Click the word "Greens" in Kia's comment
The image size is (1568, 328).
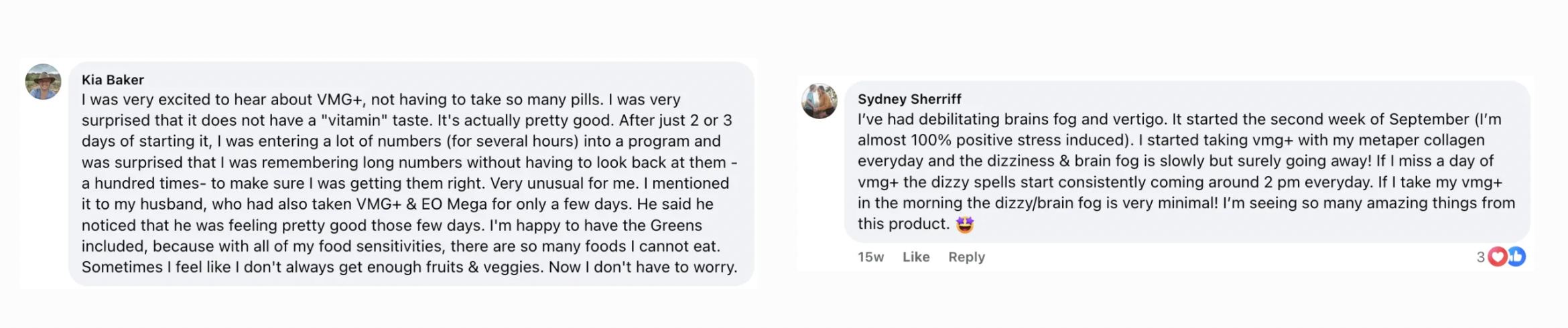pos(675,226)
